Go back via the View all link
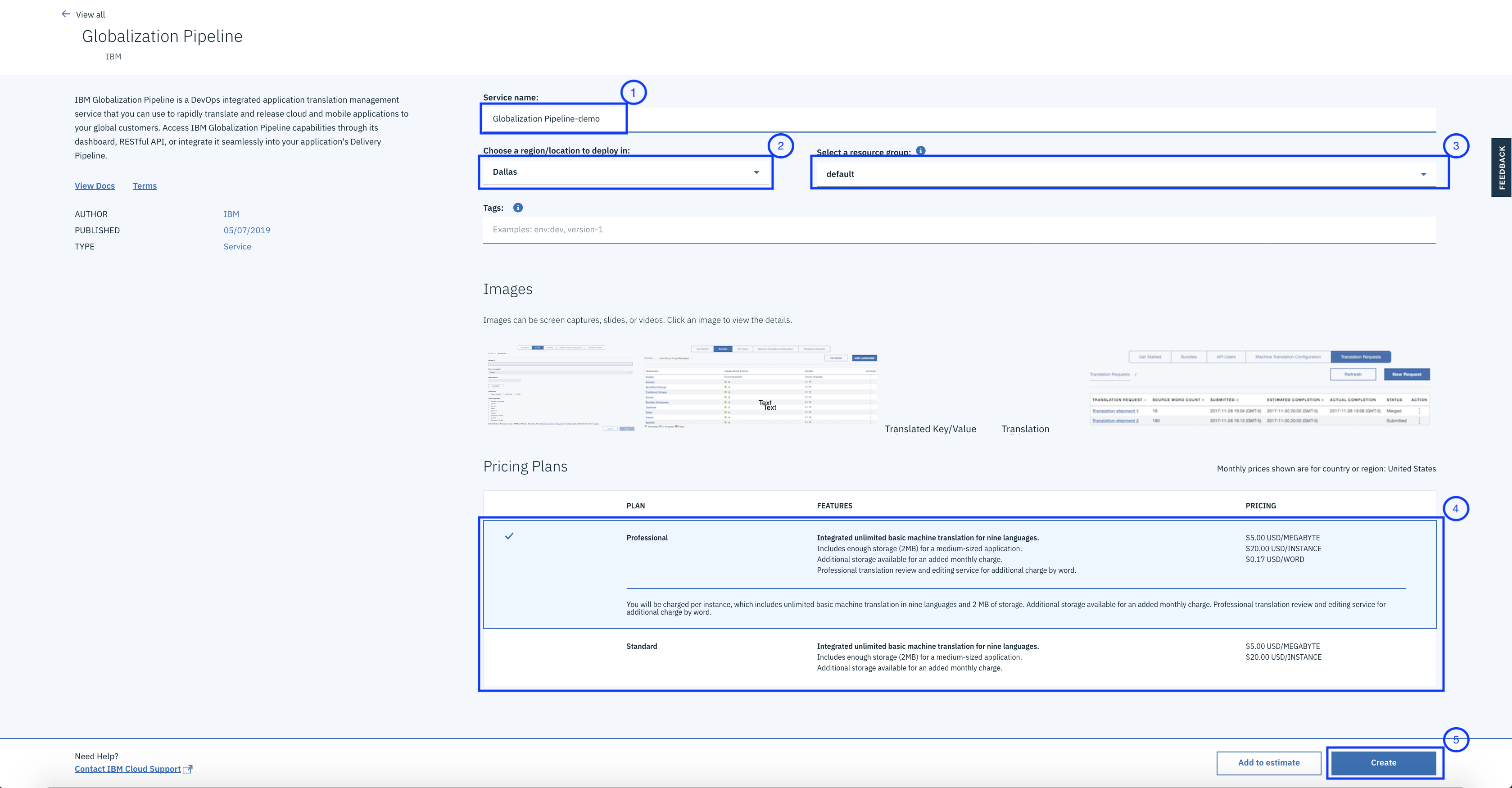This screenshot has height=788, width=1512. click(91, 15)
